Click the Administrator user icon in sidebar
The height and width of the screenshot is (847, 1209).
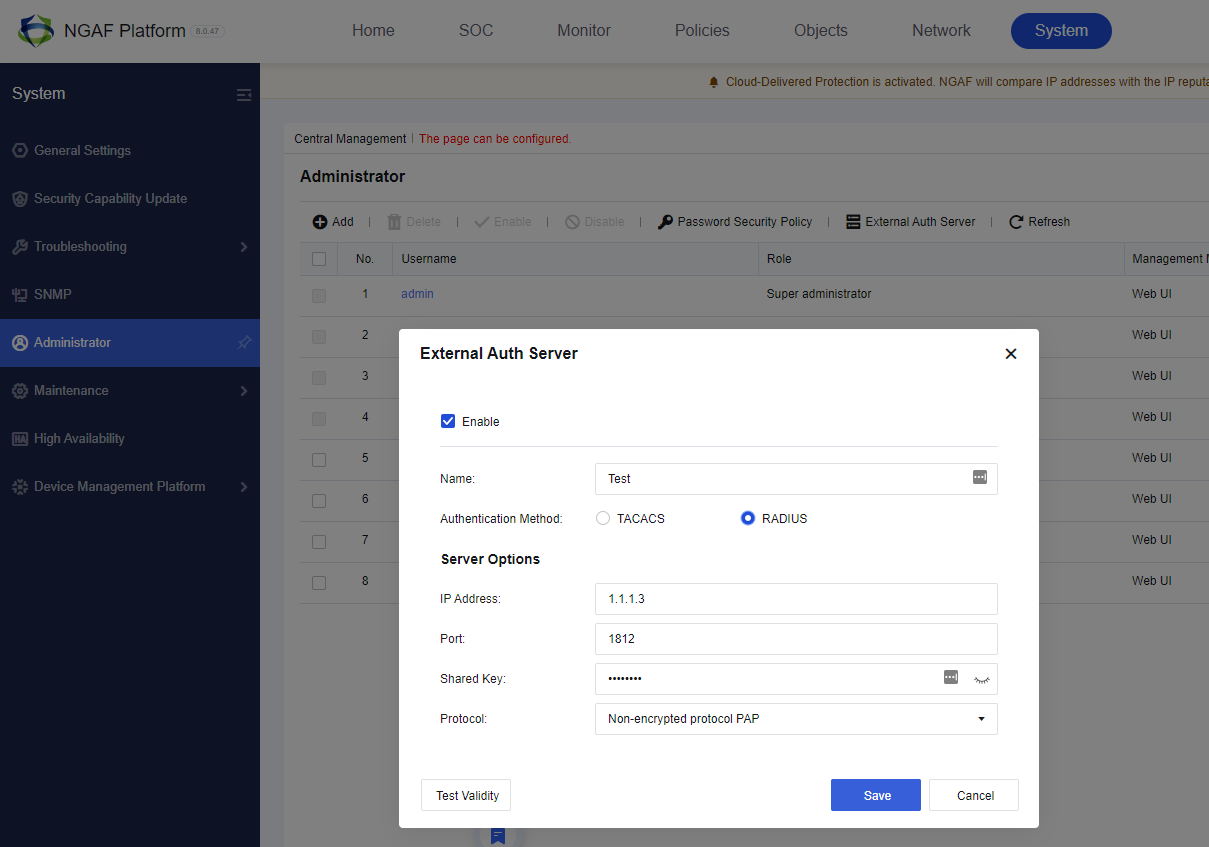(20, 342)
